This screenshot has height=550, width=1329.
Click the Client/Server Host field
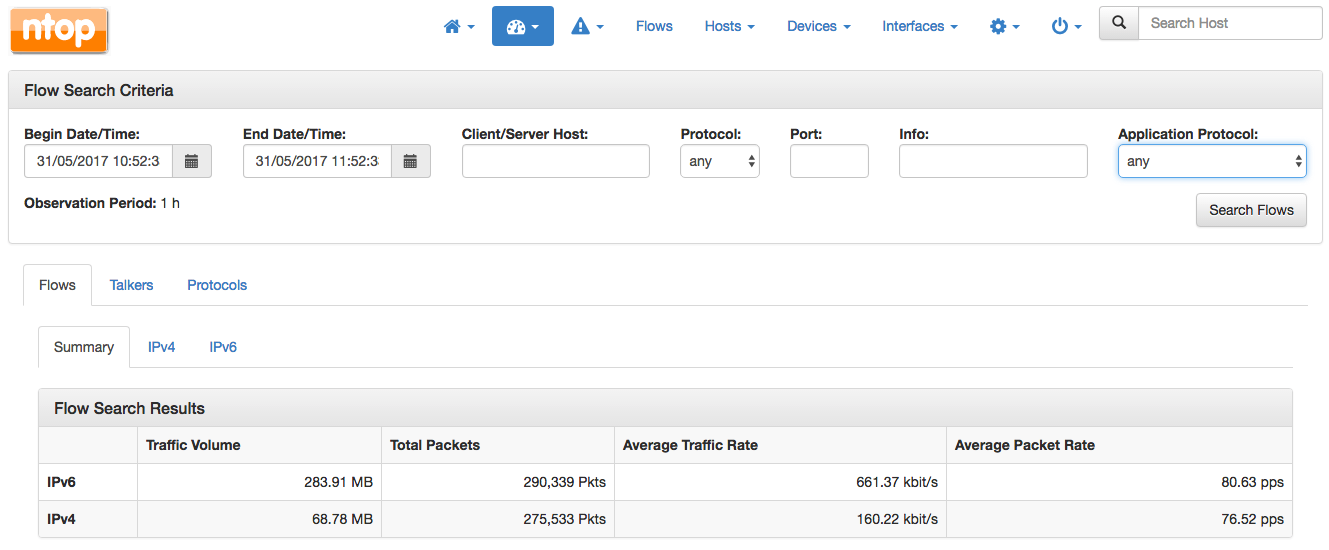tap(556, 161)
